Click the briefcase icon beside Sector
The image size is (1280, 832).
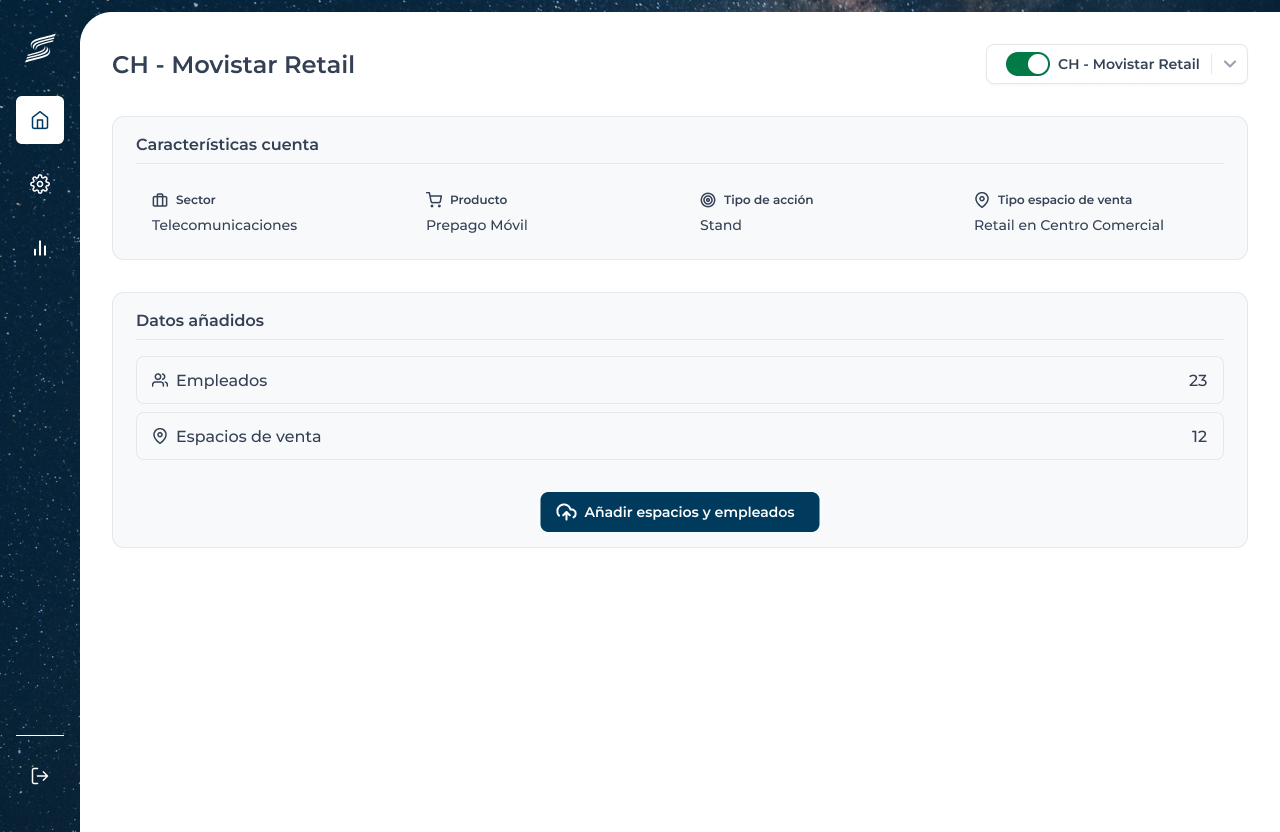tap(160, 200)
